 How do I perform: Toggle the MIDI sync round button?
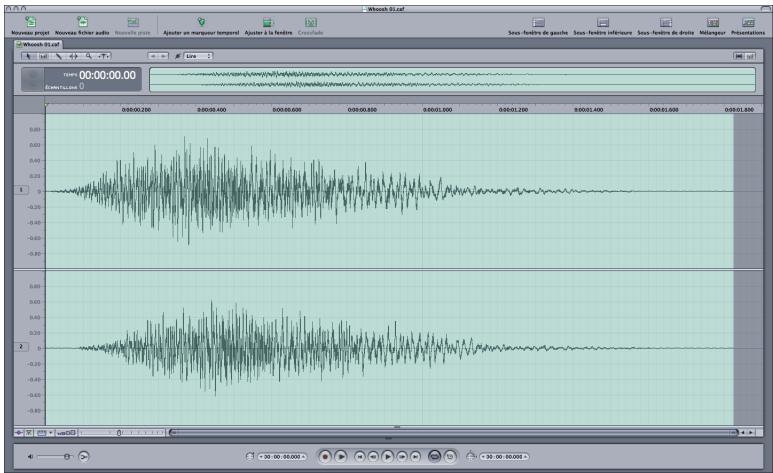coord(450,457)
